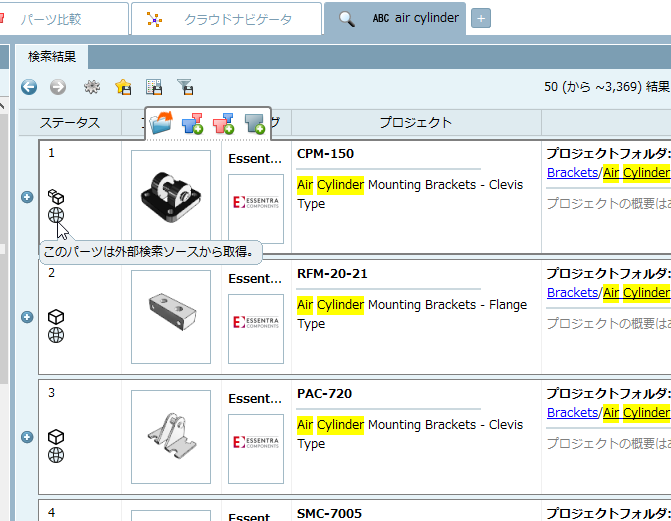Viewport: 671px width, 521px height.
Task: Expand the RFM-20-21 result row
Action: click(27, 317)
